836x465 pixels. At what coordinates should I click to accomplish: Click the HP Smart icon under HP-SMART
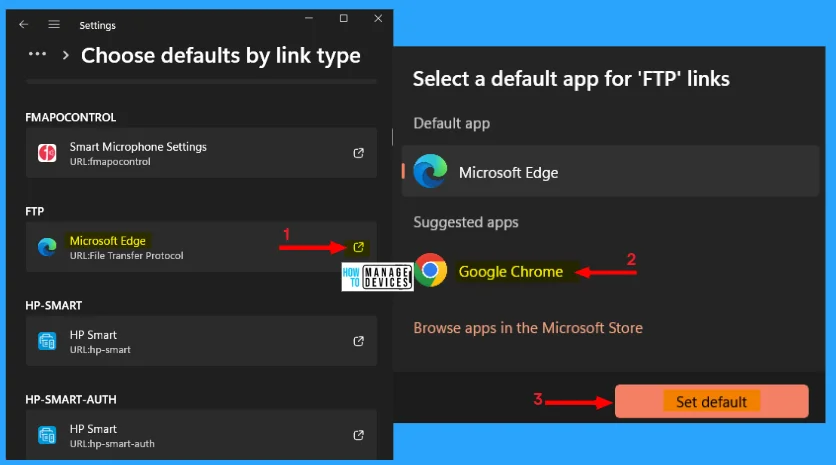[x=47, y=341]
